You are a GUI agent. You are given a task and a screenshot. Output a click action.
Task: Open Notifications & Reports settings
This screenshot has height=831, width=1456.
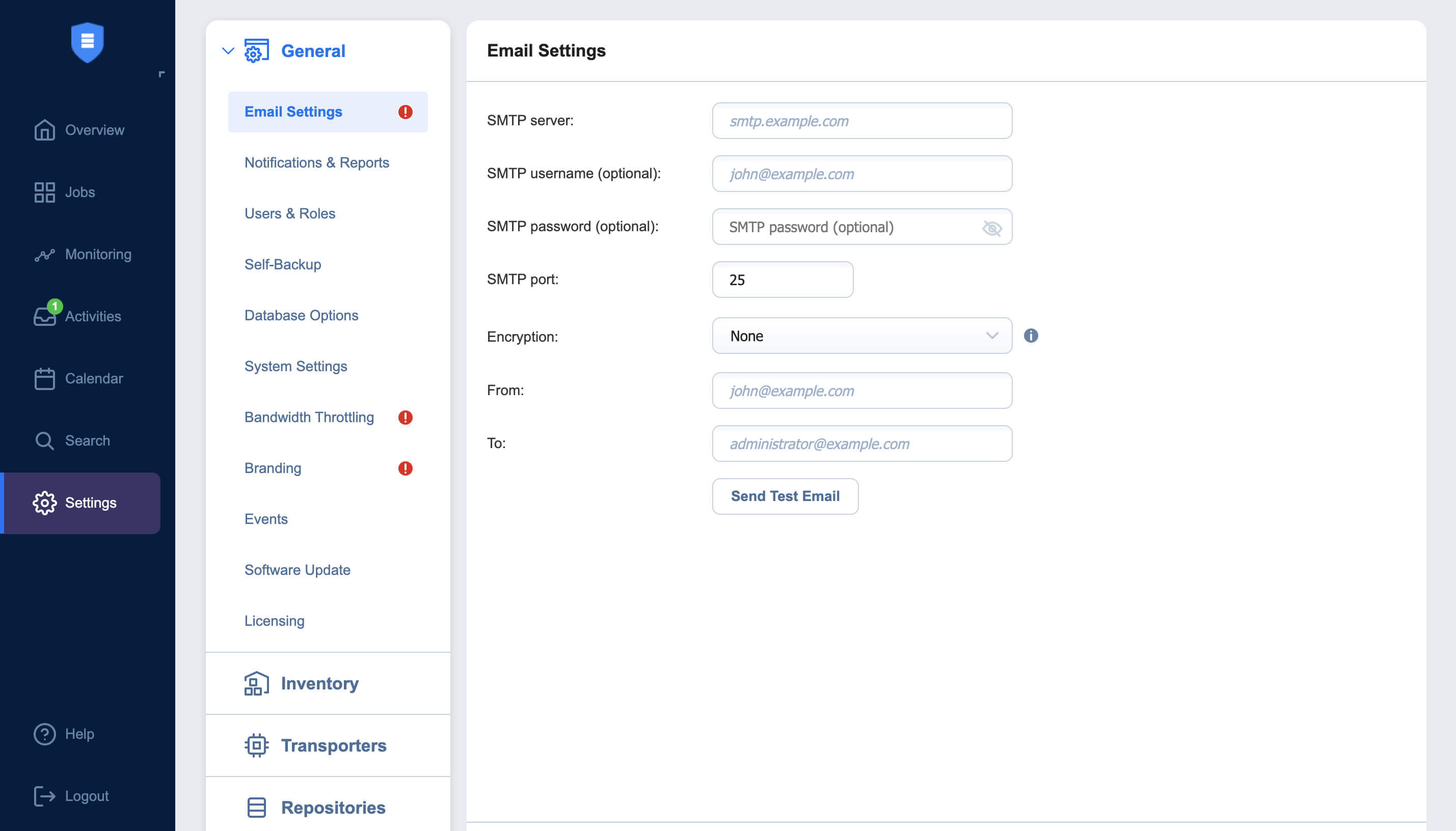[x=317, y=162]
